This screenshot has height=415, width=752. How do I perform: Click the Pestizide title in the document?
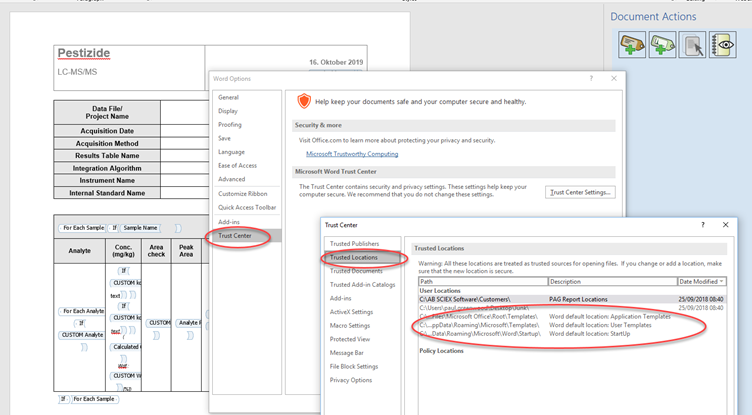(84, 53)
